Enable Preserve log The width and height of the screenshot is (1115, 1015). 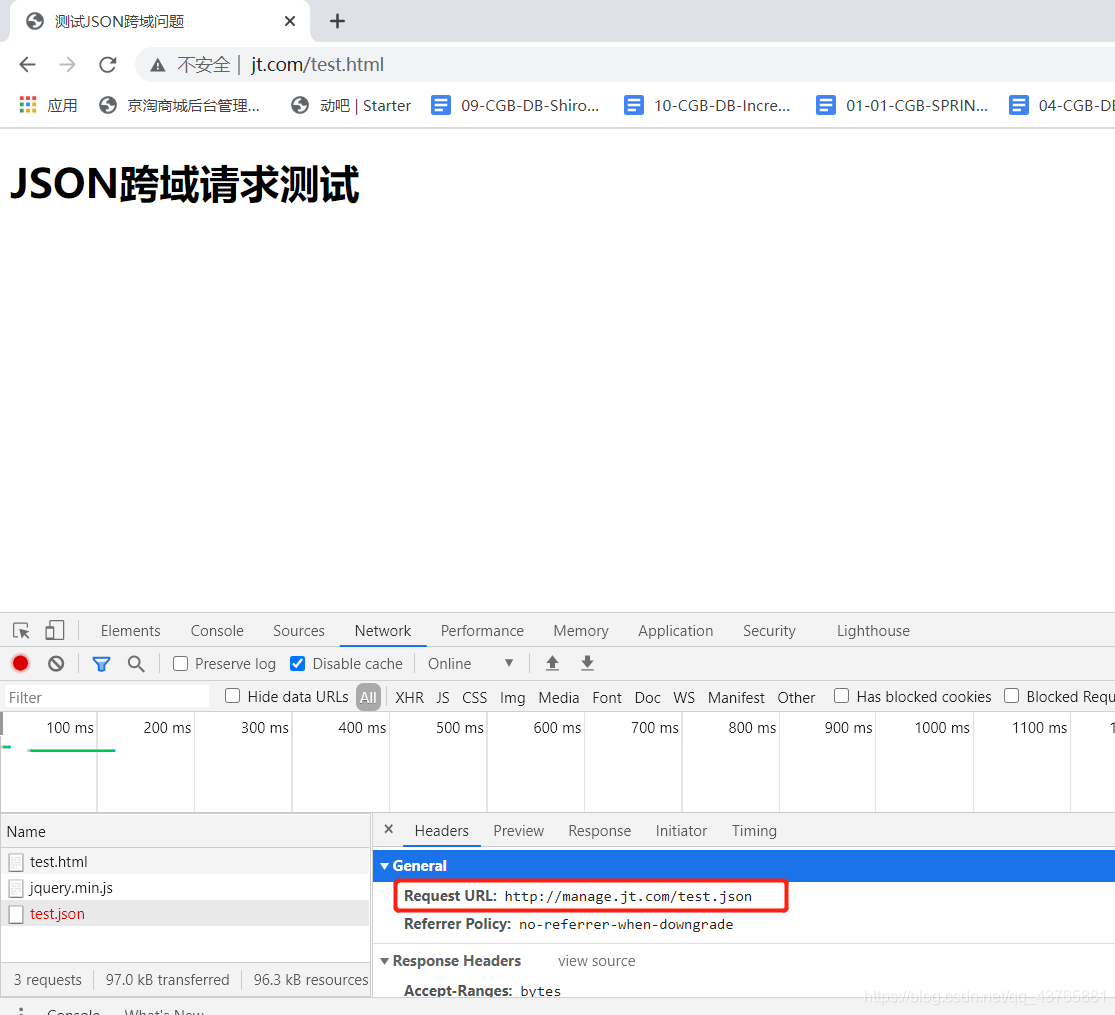(180, 663)
